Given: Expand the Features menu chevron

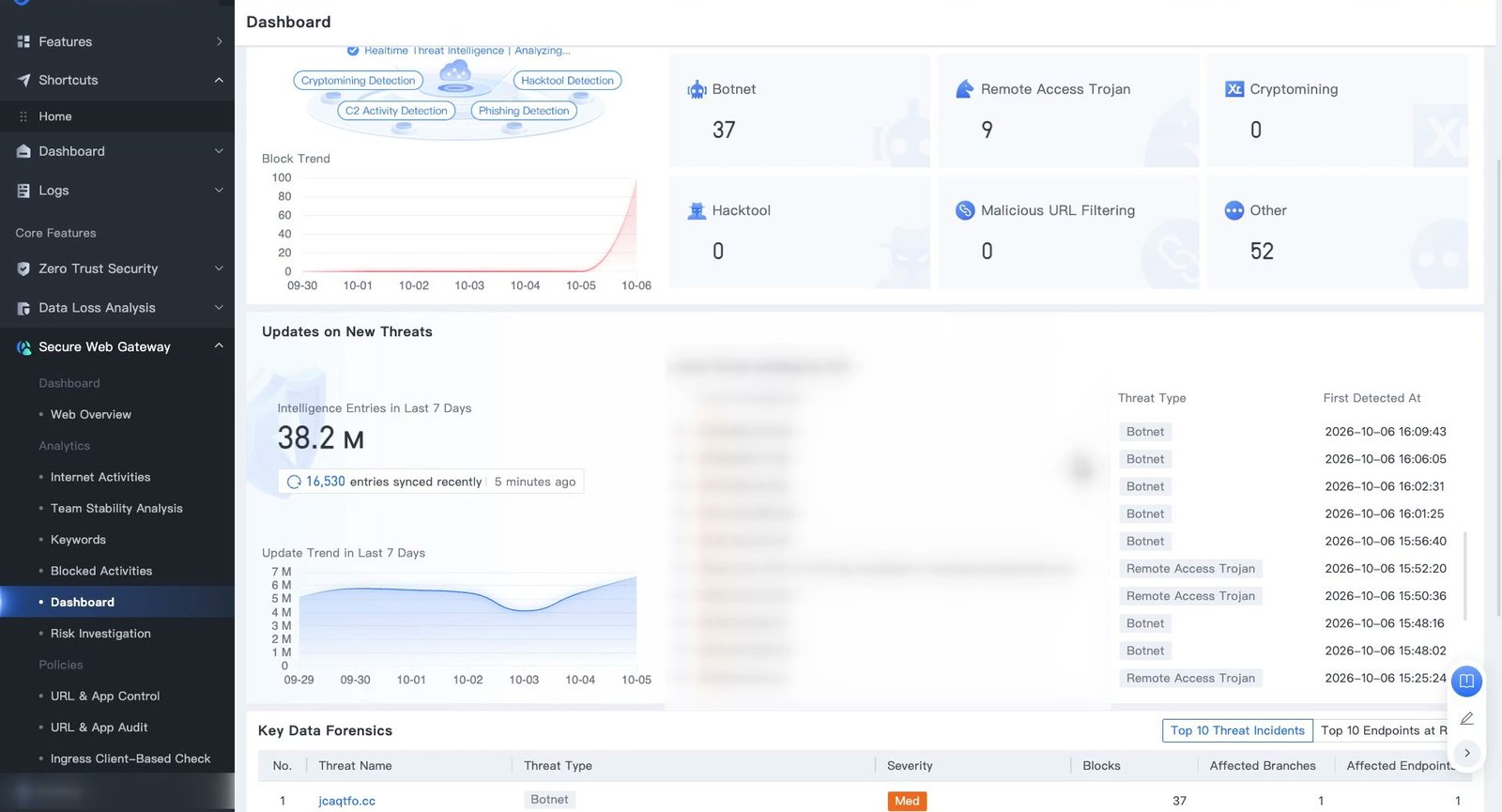Looking at the screenshot, I should (x=219, y=41).
